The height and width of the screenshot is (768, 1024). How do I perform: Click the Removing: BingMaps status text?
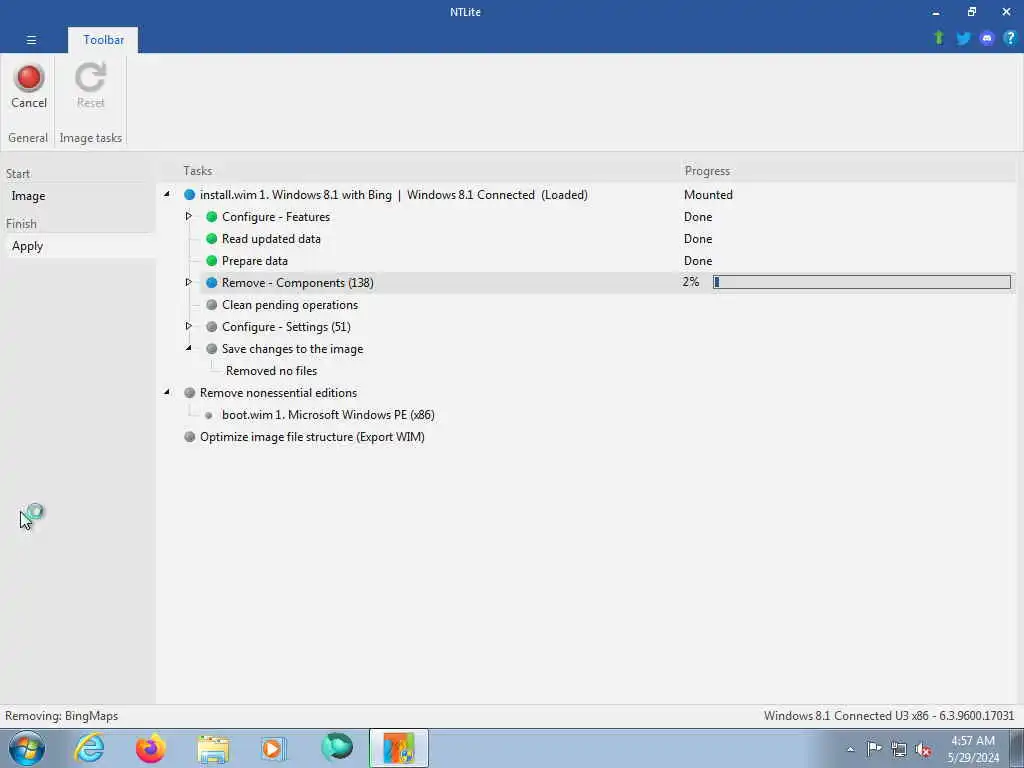[x=61, y=716]
